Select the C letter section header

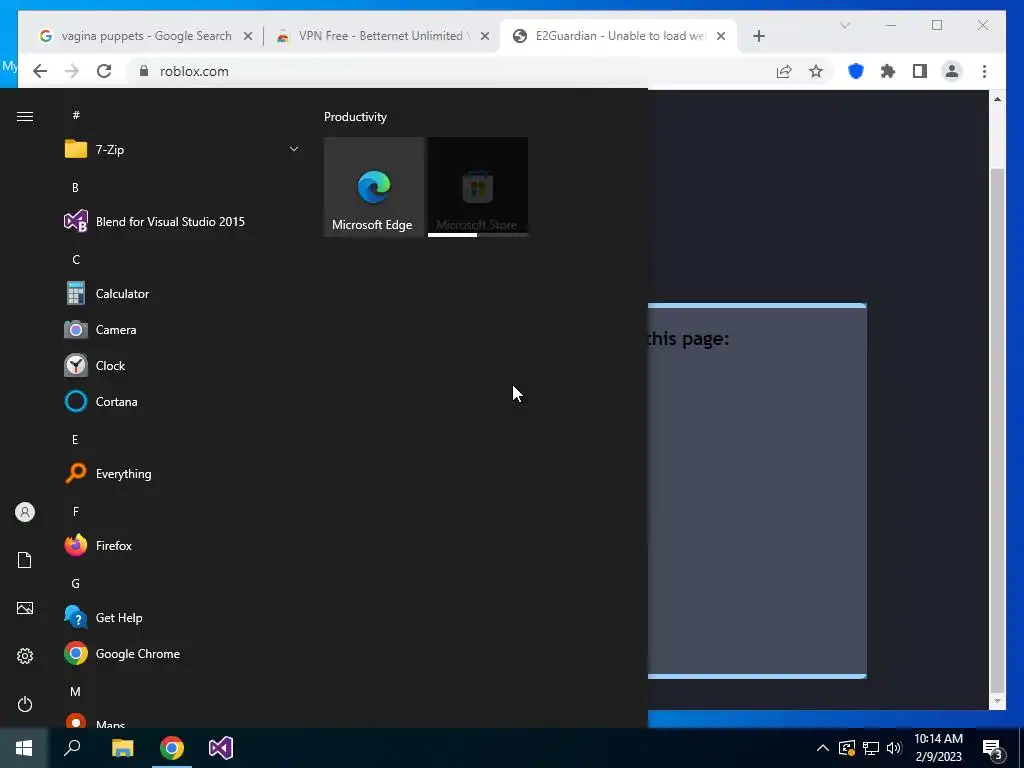pyautogui.click(x=76, y=260)
